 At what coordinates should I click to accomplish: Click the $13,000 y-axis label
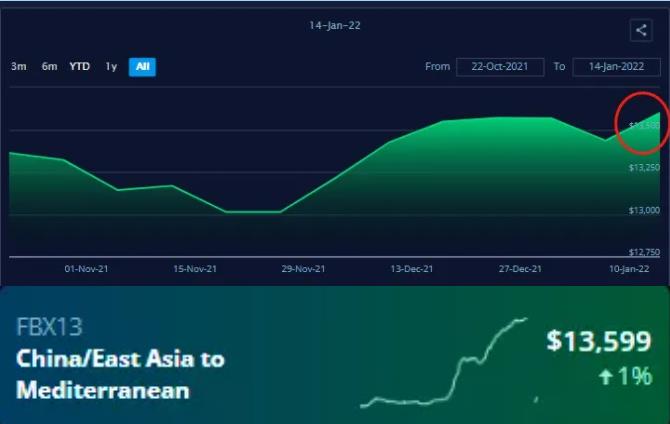(644, 210)
